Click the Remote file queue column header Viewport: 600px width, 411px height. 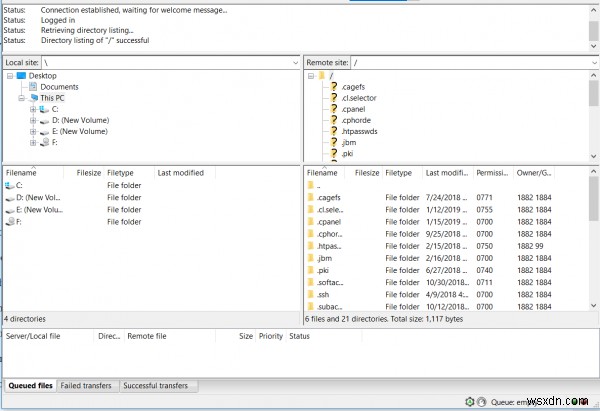[x=170, y=336]
